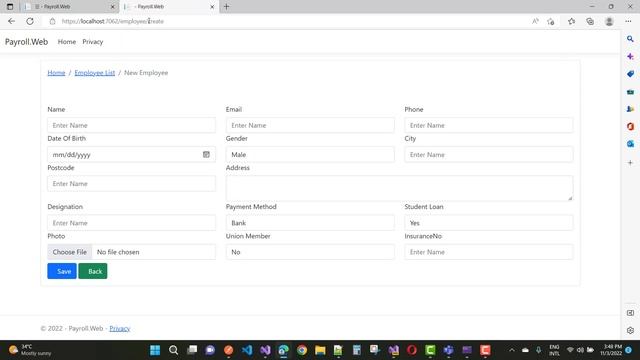Open Privacy in the navbar
The image size is (640, 360).
click(93, 42)
